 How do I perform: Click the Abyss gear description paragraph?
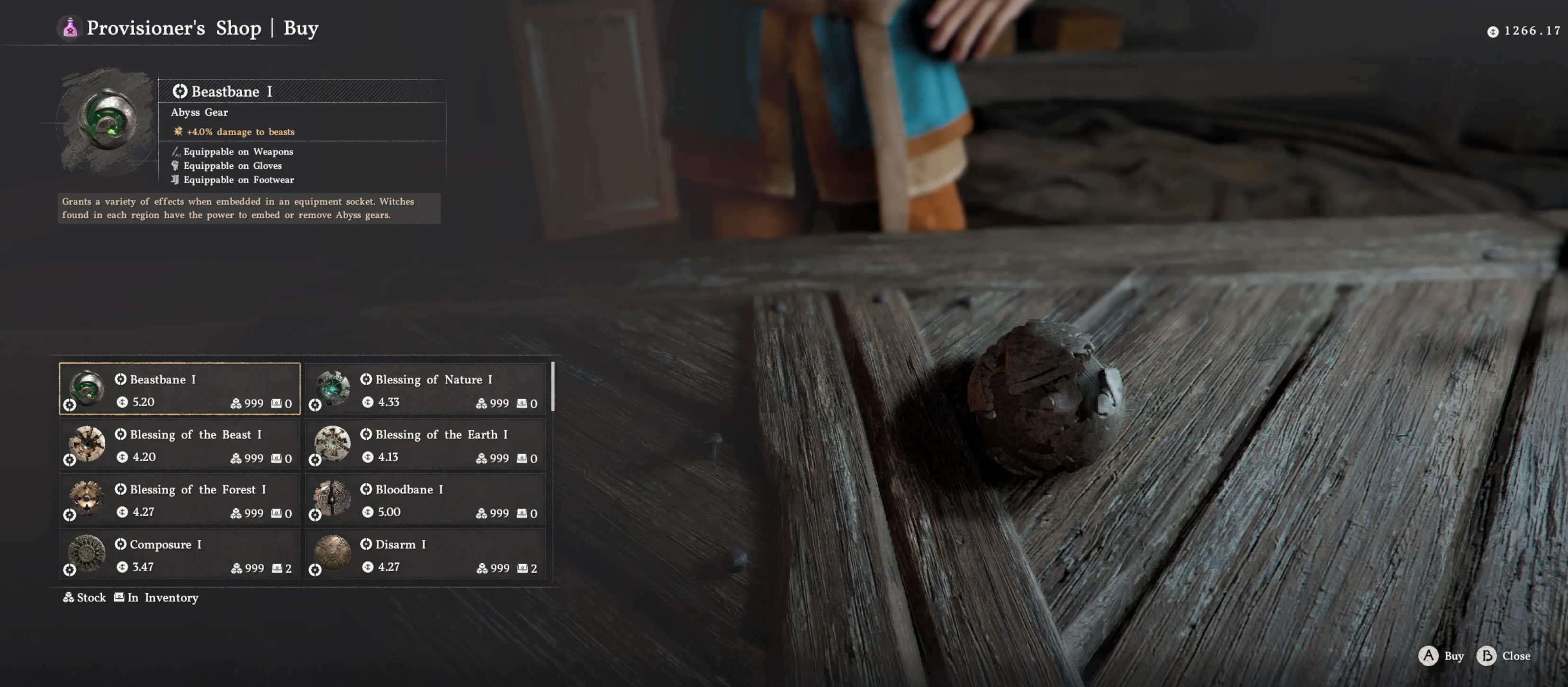pyautogui.click(x=249, y=208)
